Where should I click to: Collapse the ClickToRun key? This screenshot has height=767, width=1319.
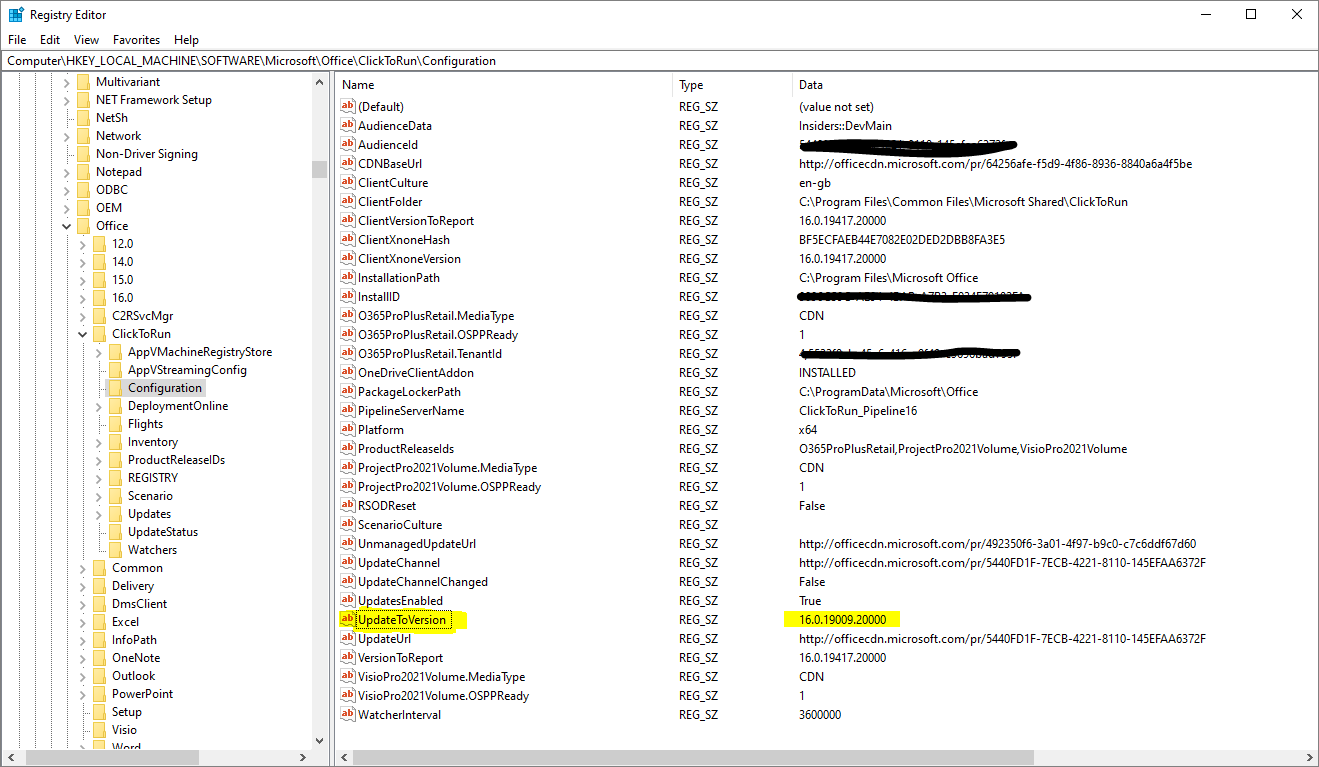(83, 334)
